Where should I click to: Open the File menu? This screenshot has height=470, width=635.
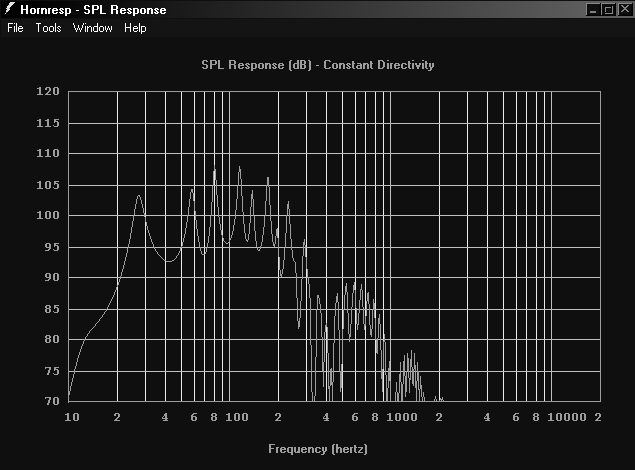click(x=15, y=28)
